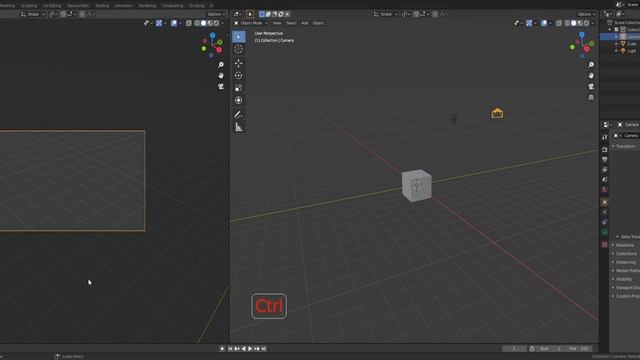
Task: Open the World properties tab icon
Action: tap(604, 189)
